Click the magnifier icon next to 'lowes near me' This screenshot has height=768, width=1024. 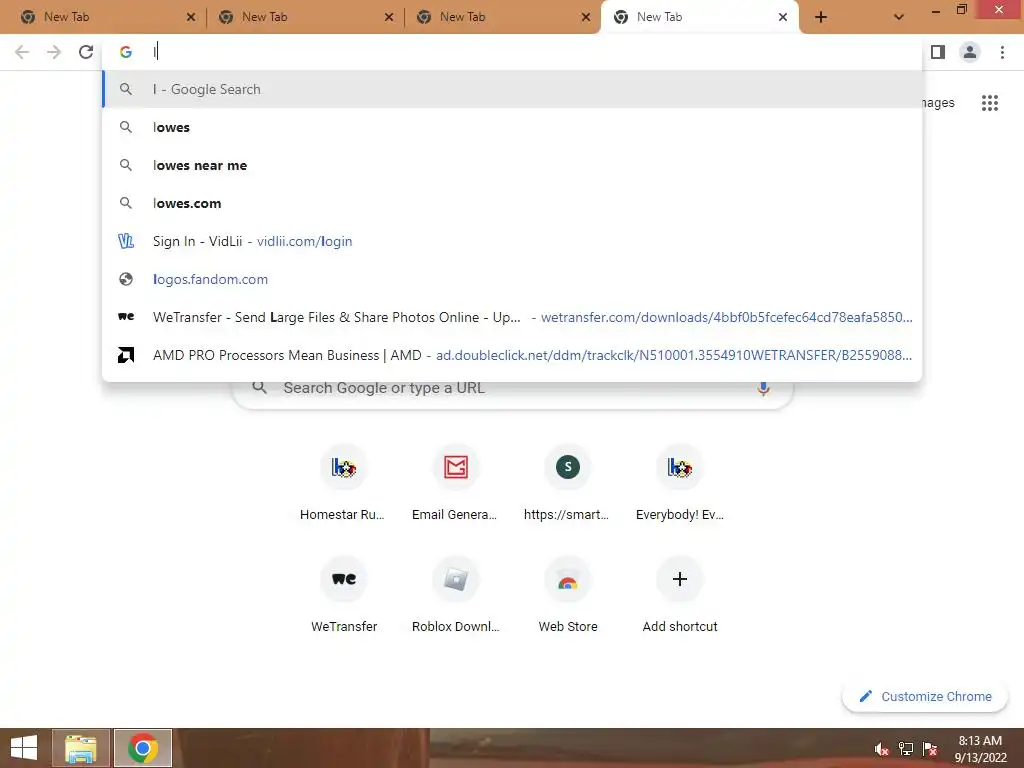tap(126, 165)
